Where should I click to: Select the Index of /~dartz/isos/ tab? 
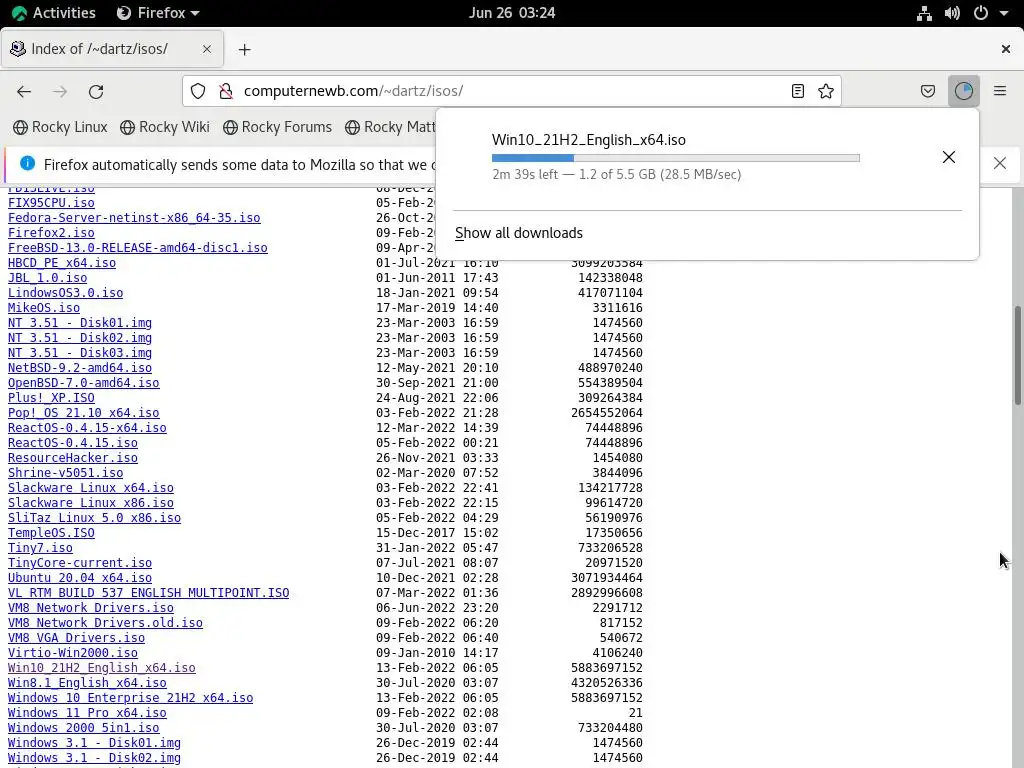point(112,49)
